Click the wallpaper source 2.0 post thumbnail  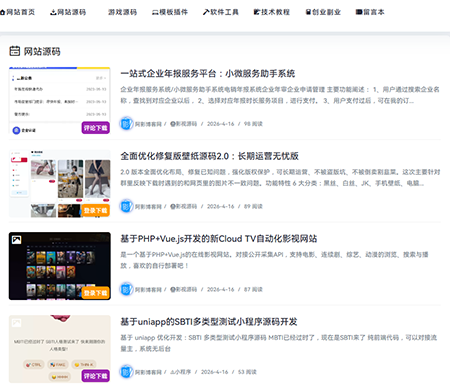coord(59,183)
